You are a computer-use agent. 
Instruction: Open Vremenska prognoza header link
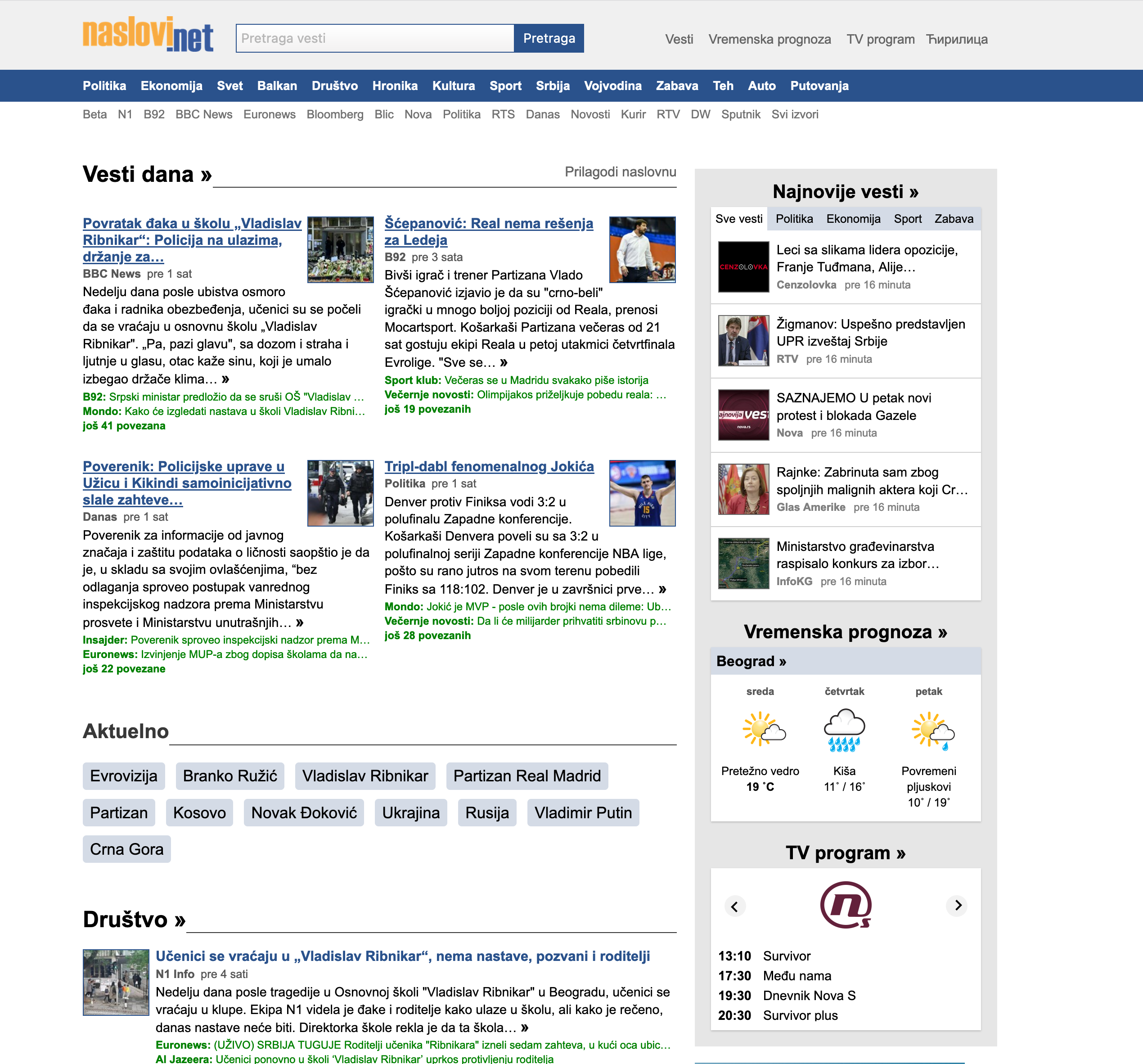769,39
